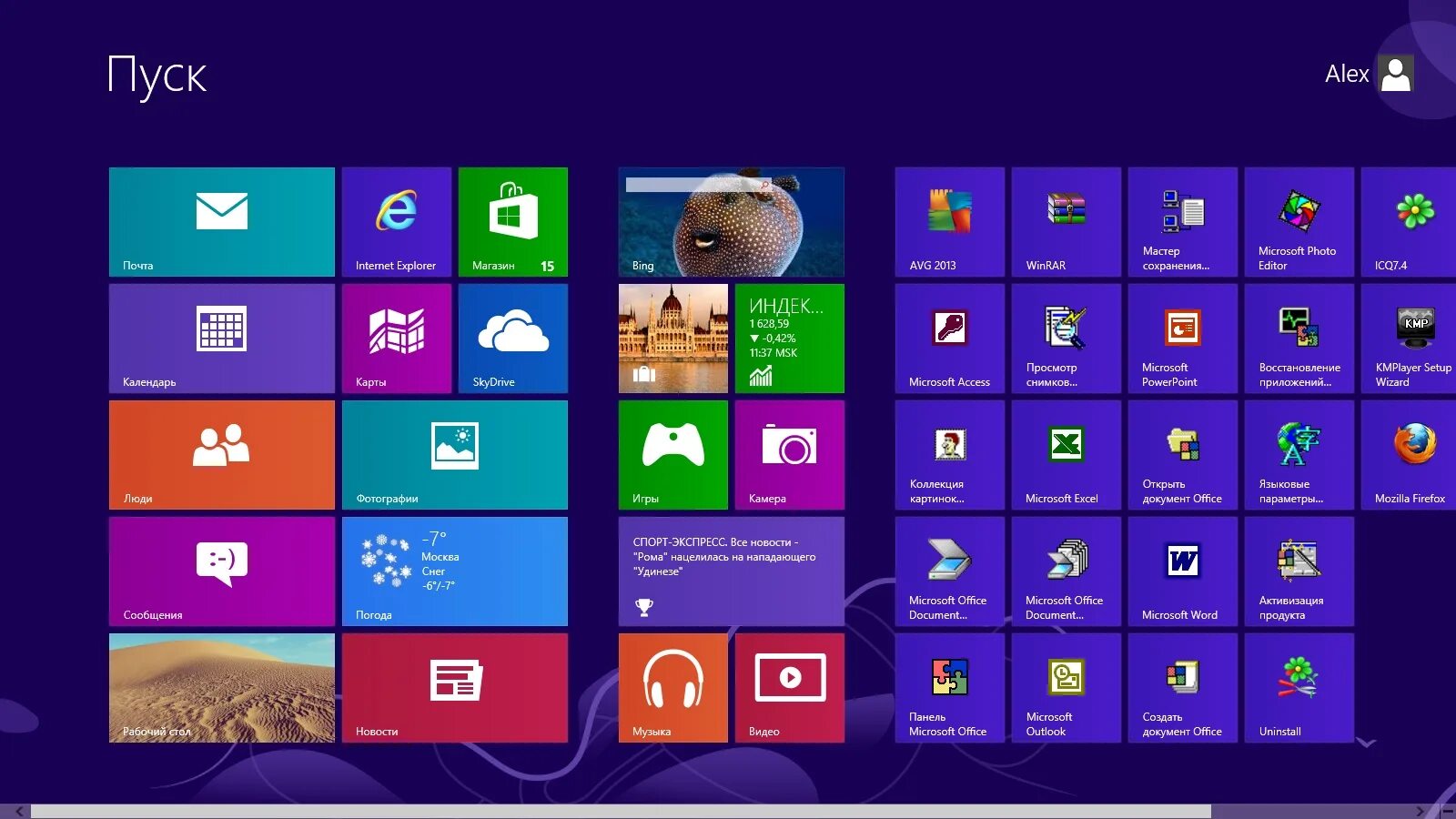This screenshot has width=1456, height=819.
Task: Launch KMPlayer Setup Wizard
Action: click(1409, 339)
